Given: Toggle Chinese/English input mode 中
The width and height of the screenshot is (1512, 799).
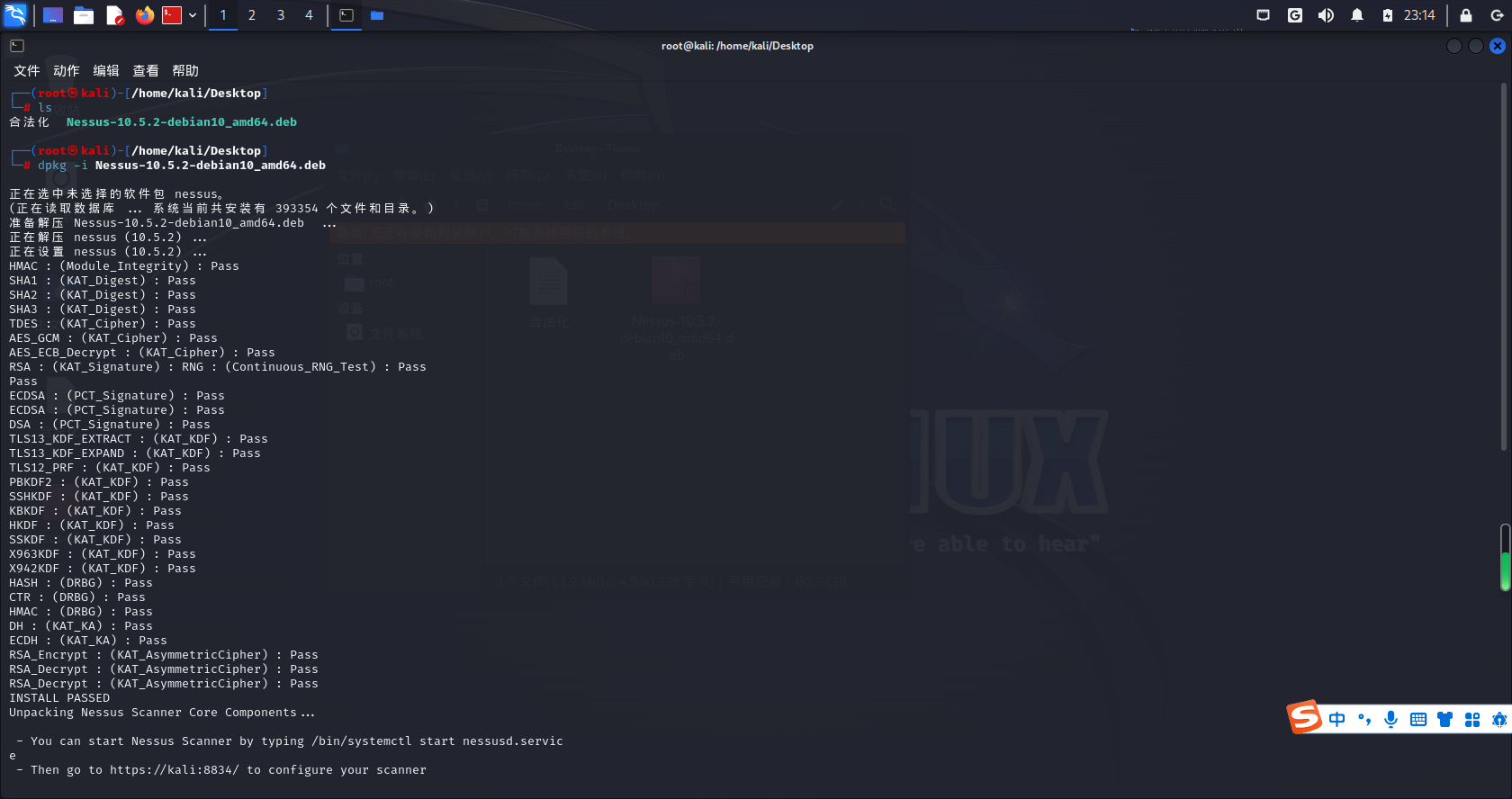Looking at the screenshot, I should click(1337, 720).
